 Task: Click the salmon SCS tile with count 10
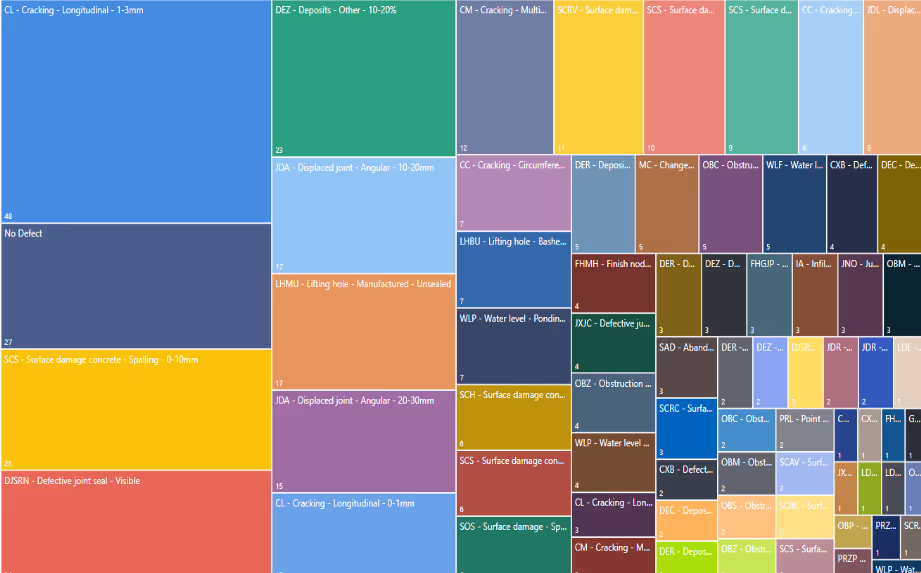click(684, 77)
